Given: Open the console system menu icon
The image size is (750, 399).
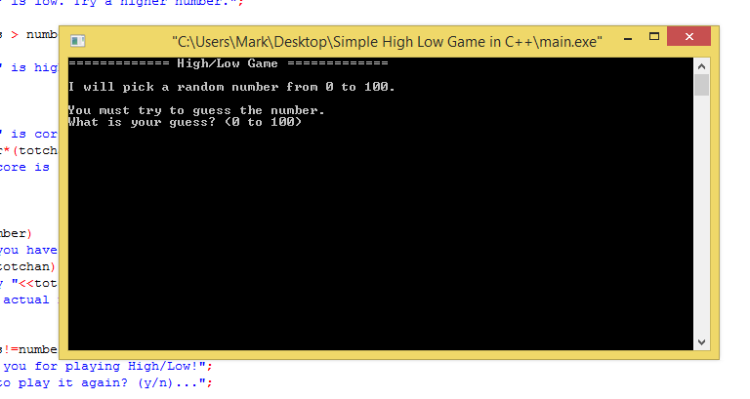Looking at the screenshot, I should point(77,41).
